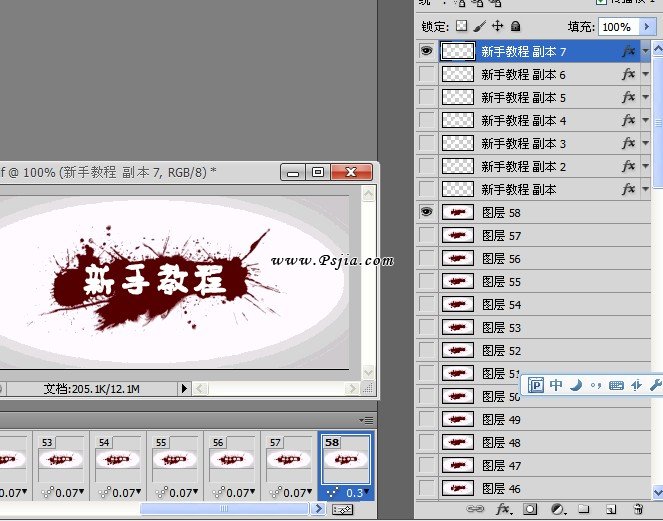Show 图层 55 layer visibility
The image size is (663, 521).
click(x=427, y=281)
